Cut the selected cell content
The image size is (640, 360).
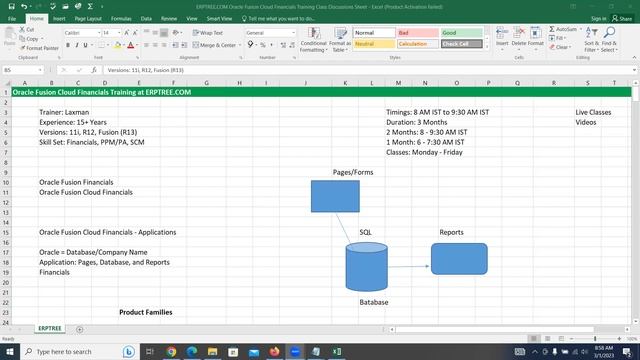coord(27,30)
